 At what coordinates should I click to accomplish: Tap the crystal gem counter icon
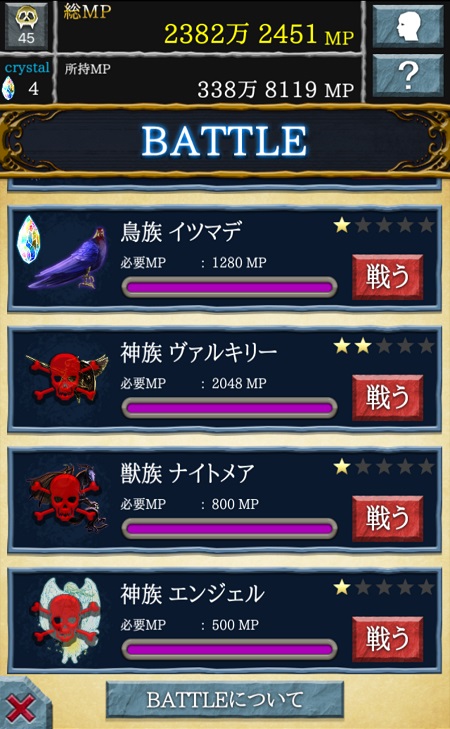[x=8, y=88]
